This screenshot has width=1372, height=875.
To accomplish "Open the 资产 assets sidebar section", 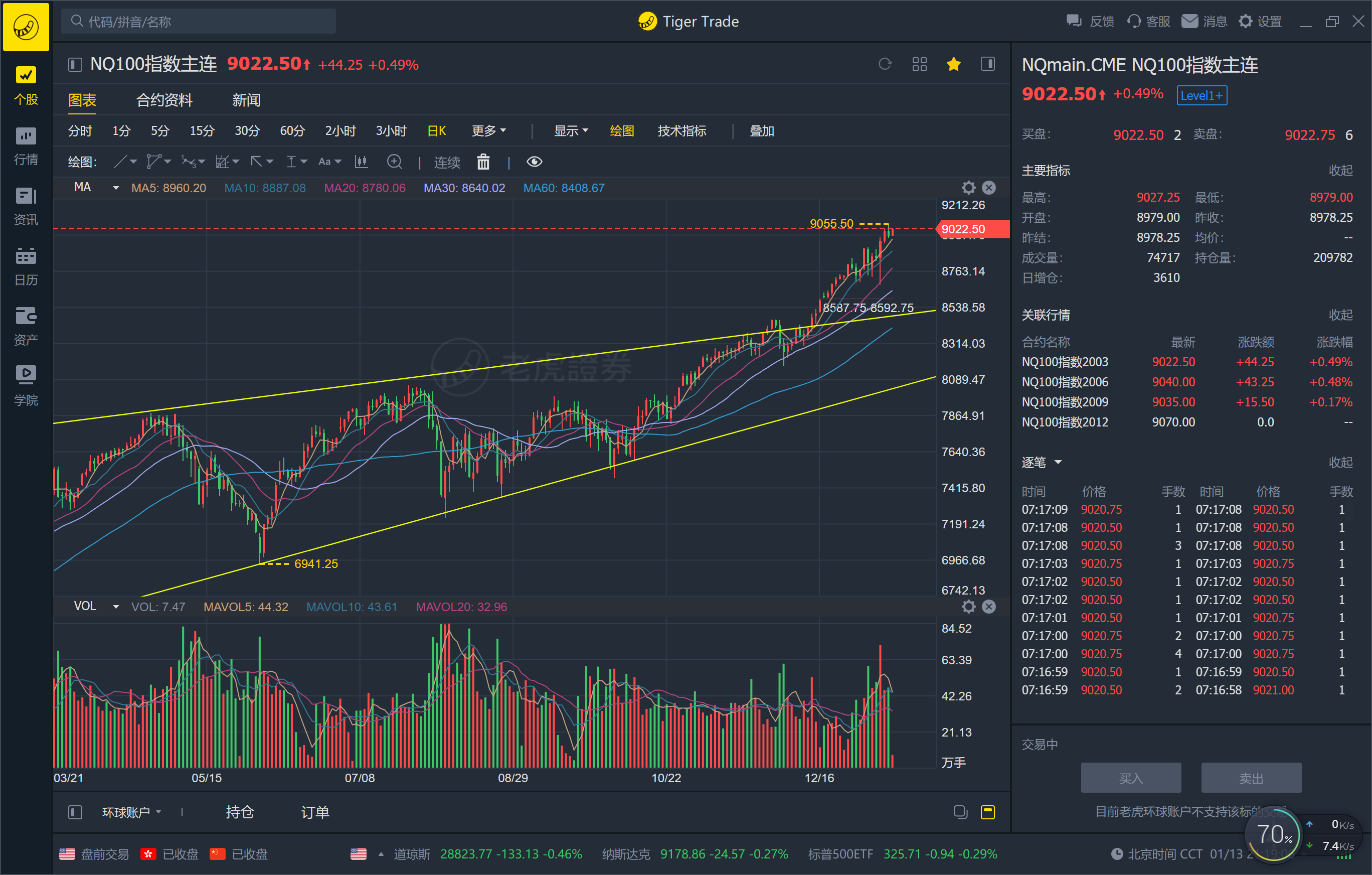I will [26, 327].
